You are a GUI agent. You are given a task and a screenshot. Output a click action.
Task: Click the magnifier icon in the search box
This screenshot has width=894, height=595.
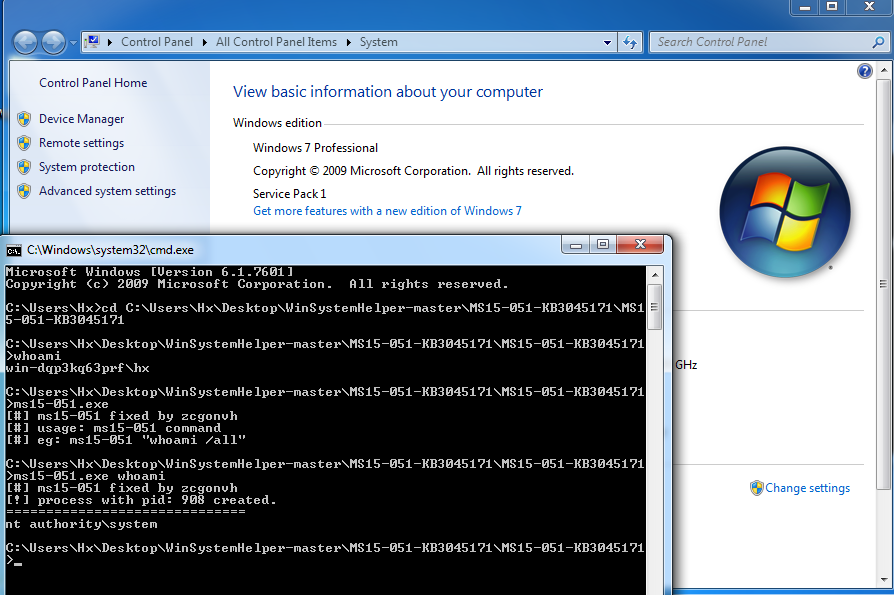(x=877, y=42)
